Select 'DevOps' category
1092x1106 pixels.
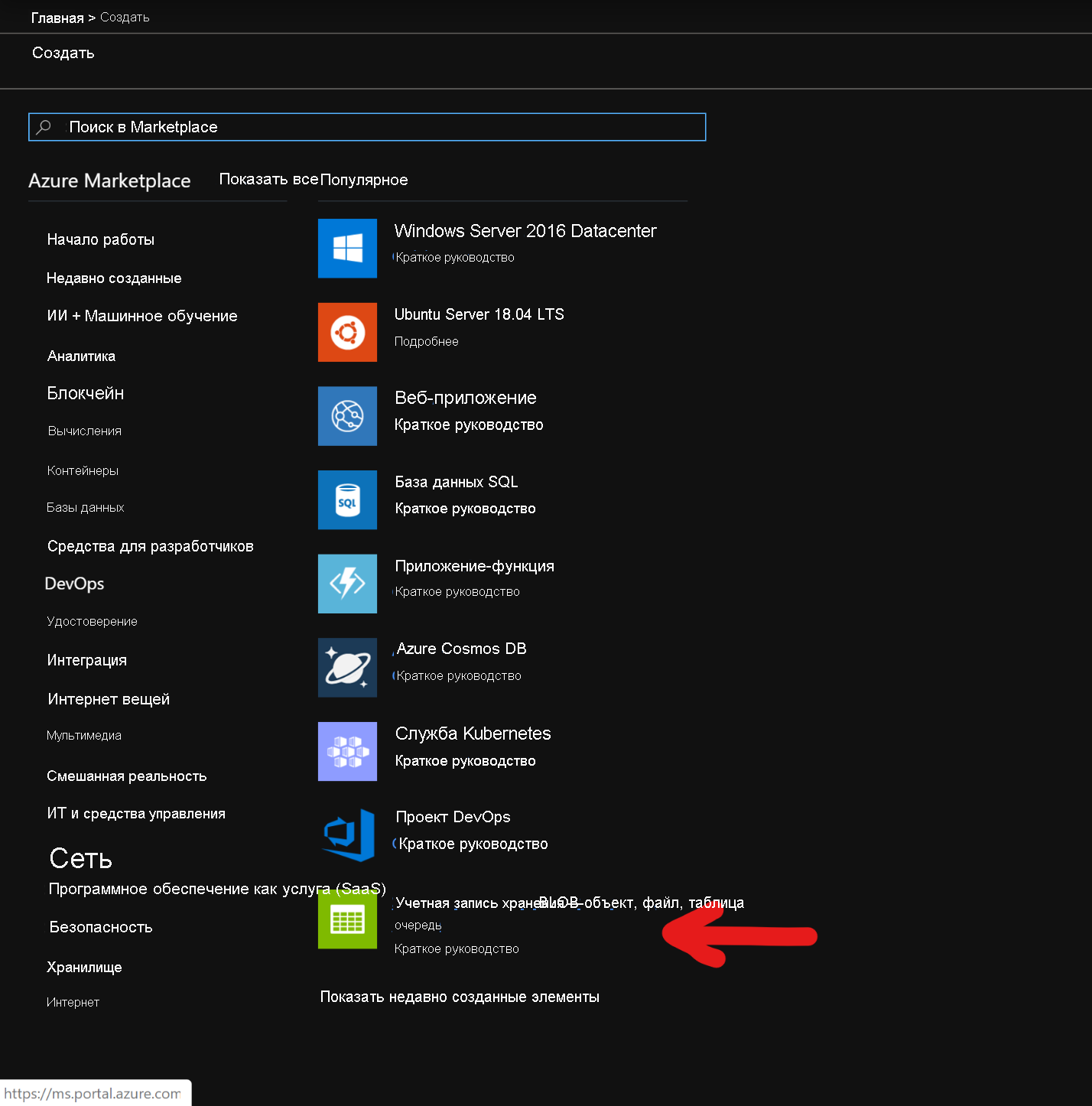point(74,584)
